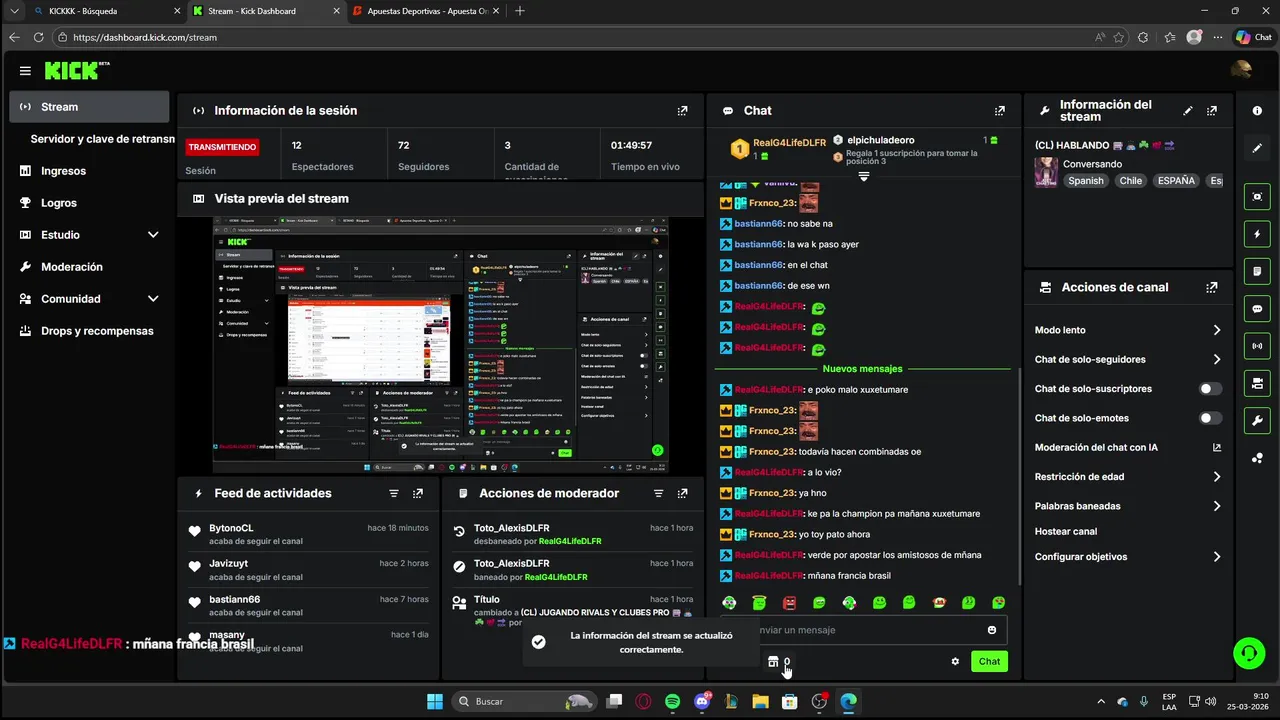Viewport: 1280px width, 720px height.
Task: Open filter options in Acciones de moderador
Action: coord(658,494)
